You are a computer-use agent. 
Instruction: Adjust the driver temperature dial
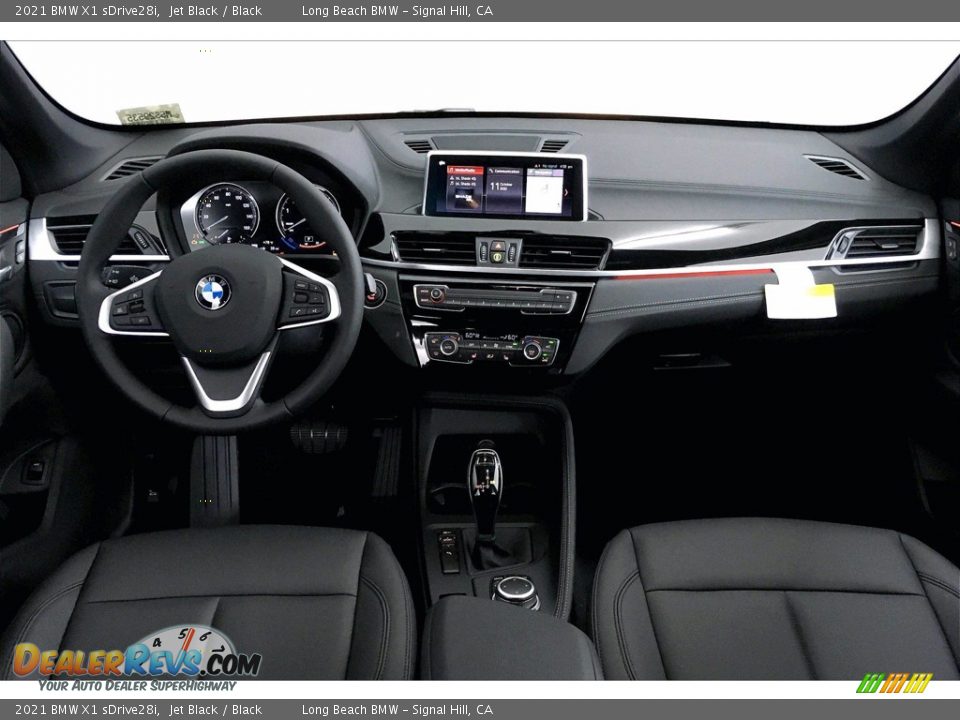coord(447,346)
